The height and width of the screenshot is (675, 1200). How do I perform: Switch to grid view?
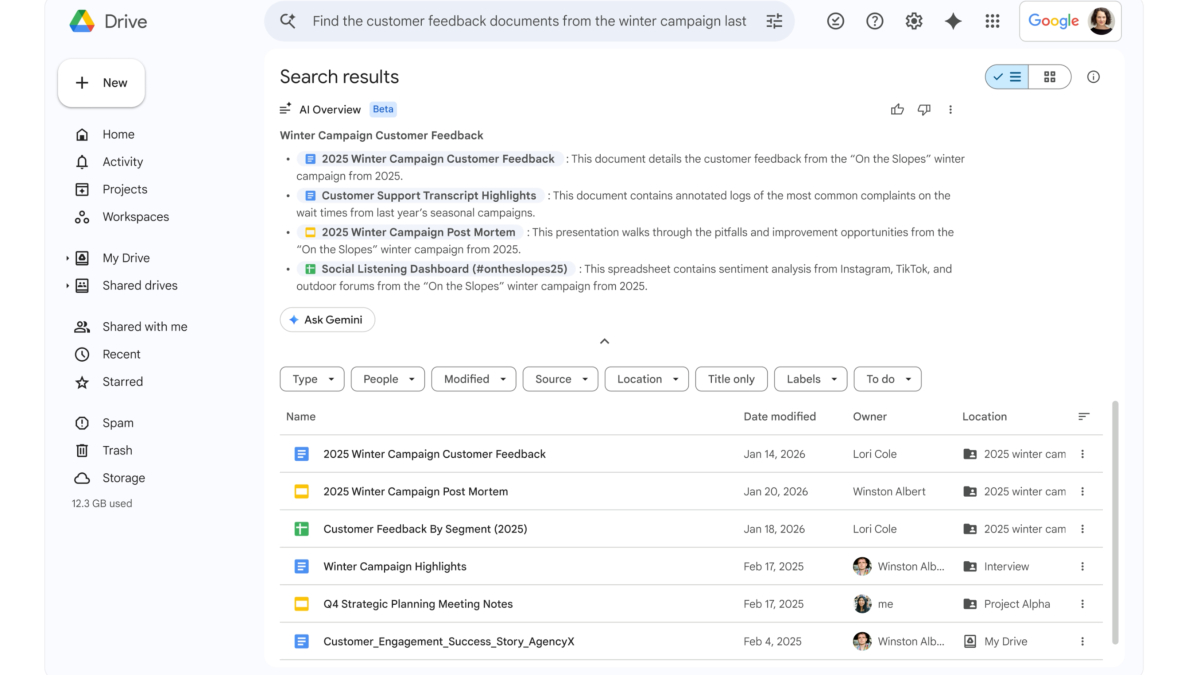1048,76
